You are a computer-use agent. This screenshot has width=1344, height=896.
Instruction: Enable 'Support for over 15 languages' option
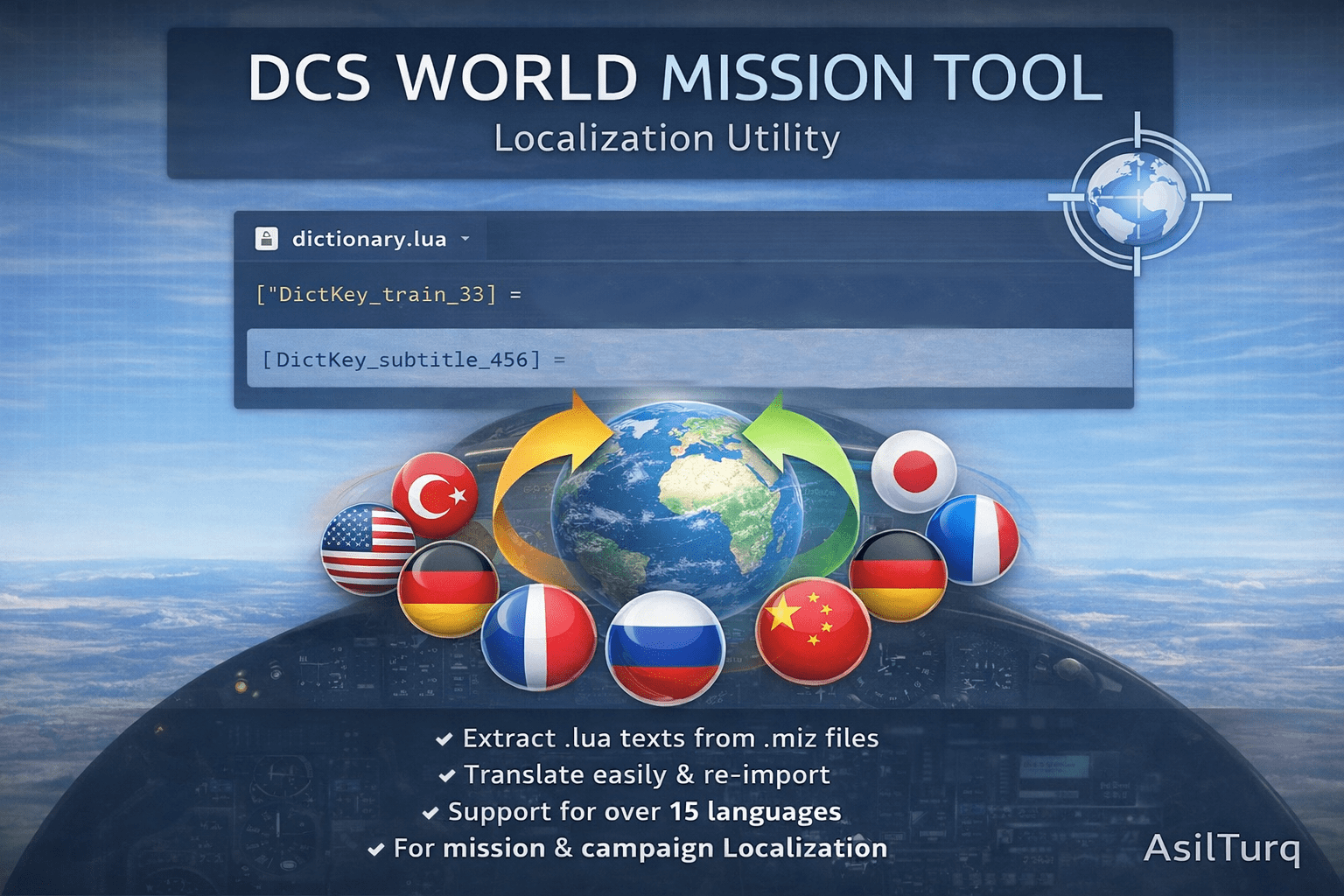(x=430, y=812)
